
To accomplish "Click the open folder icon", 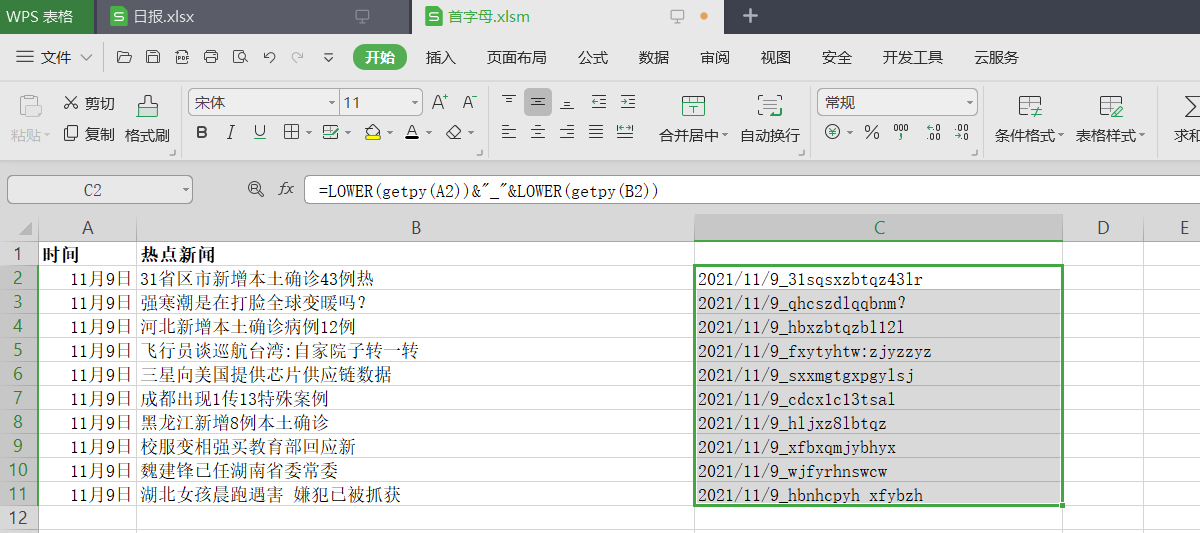I will (124, 58).
